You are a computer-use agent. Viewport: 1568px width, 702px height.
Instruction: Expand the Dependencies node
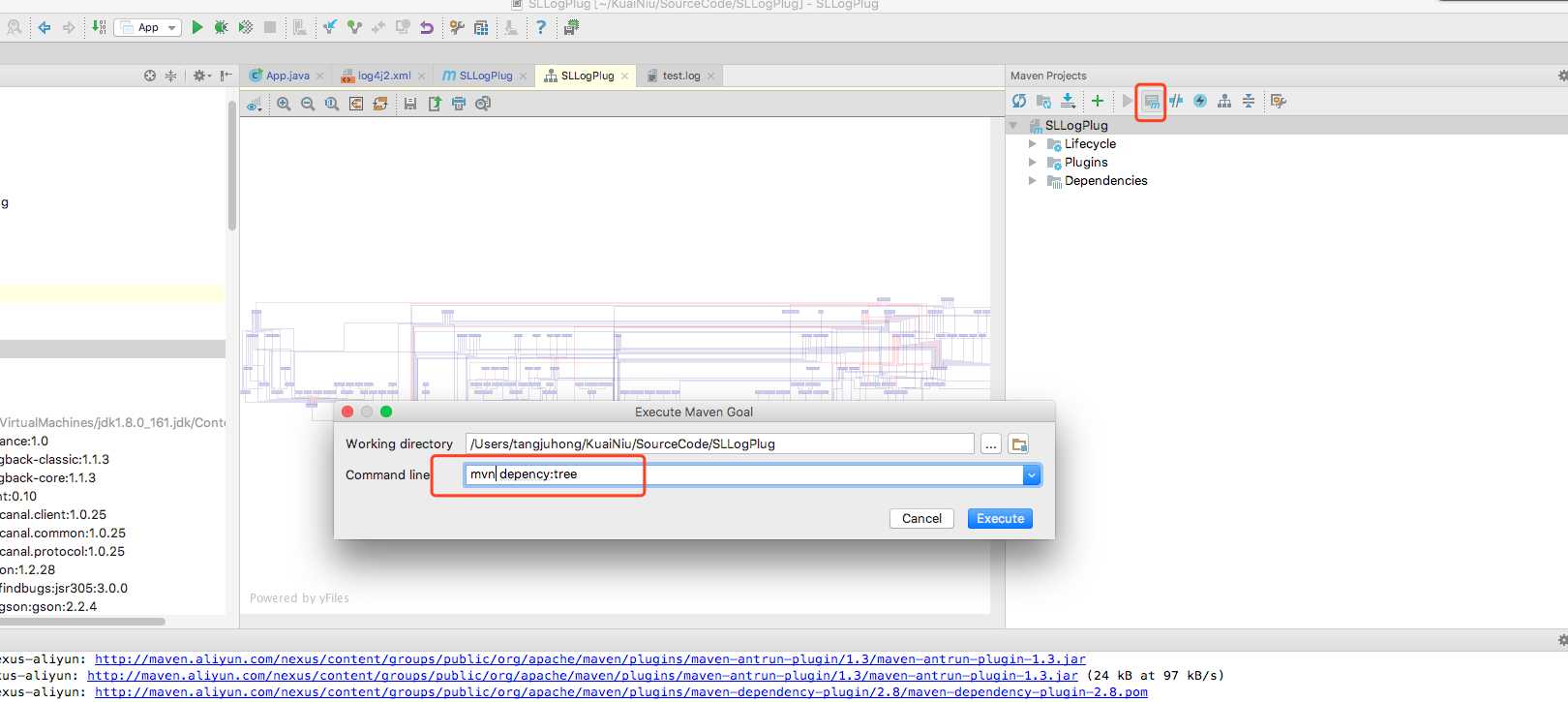click(1033, 180)
